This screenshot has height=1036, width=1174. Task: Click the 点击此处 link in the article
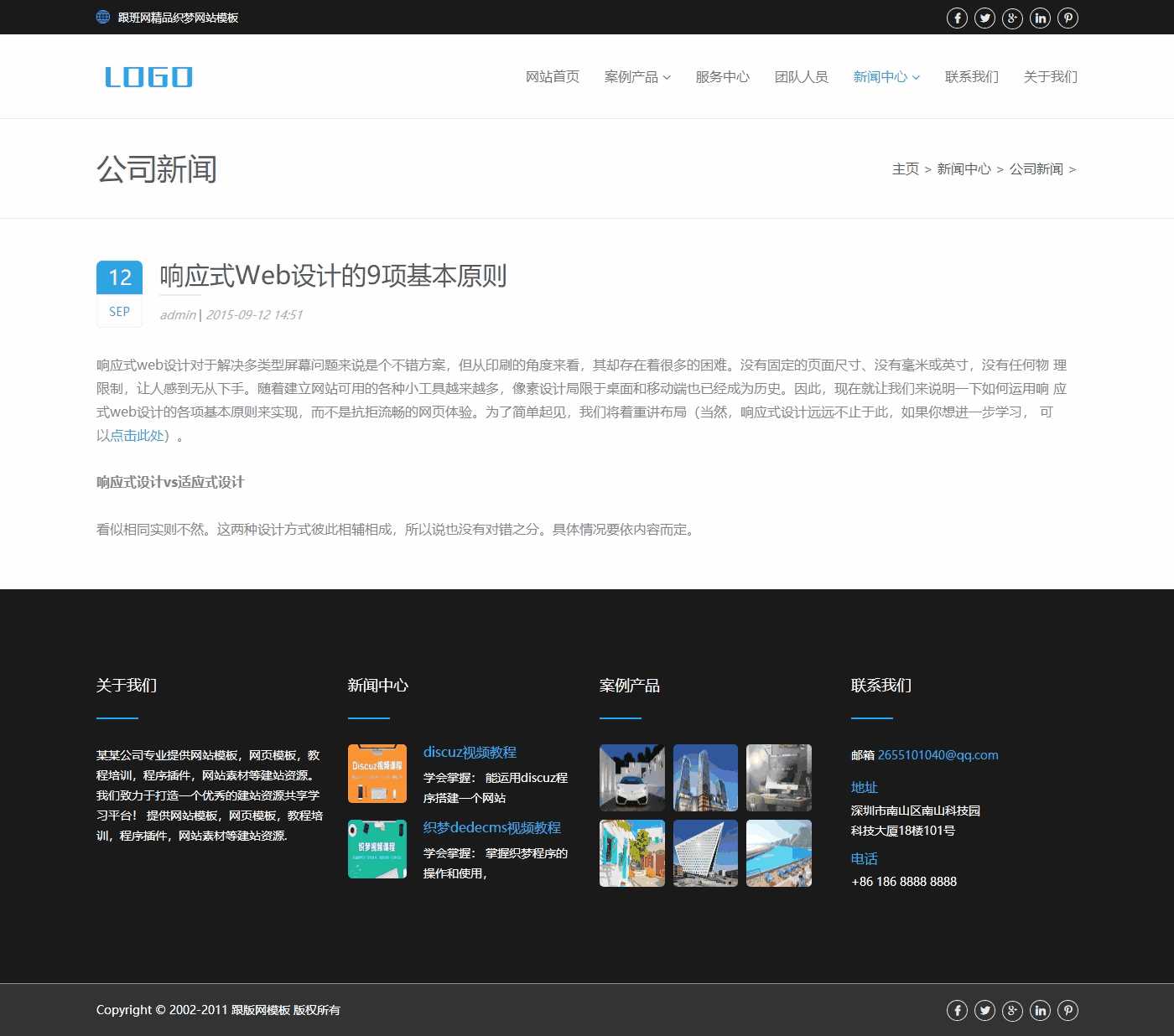(137, 435)
